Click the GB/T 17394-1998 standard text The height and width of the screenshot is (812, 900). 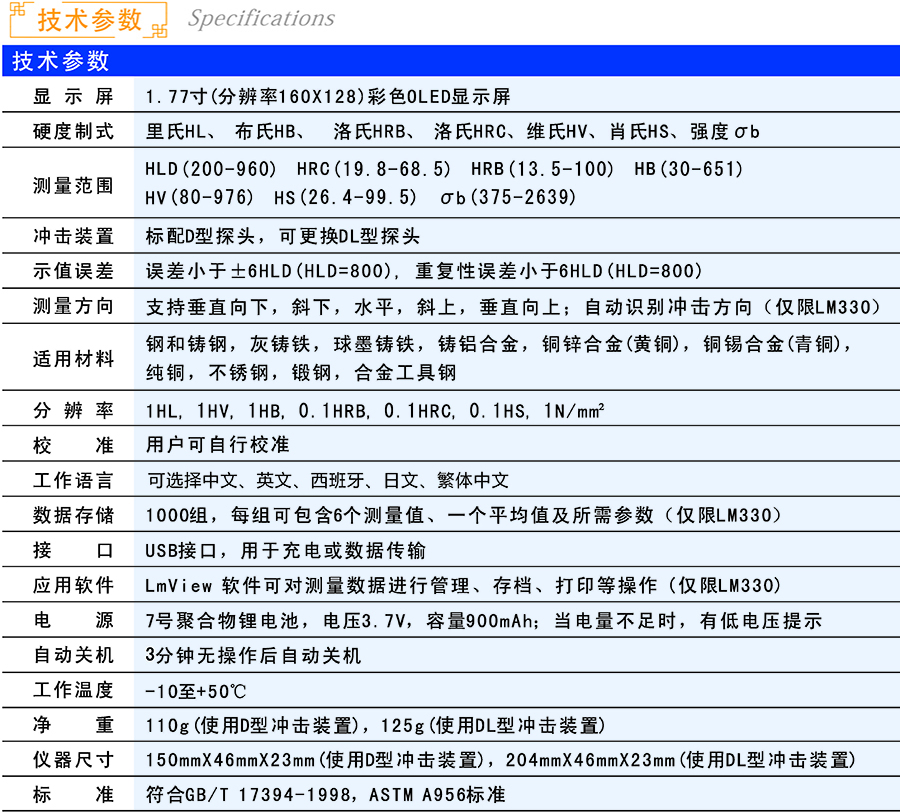point(325,795)
